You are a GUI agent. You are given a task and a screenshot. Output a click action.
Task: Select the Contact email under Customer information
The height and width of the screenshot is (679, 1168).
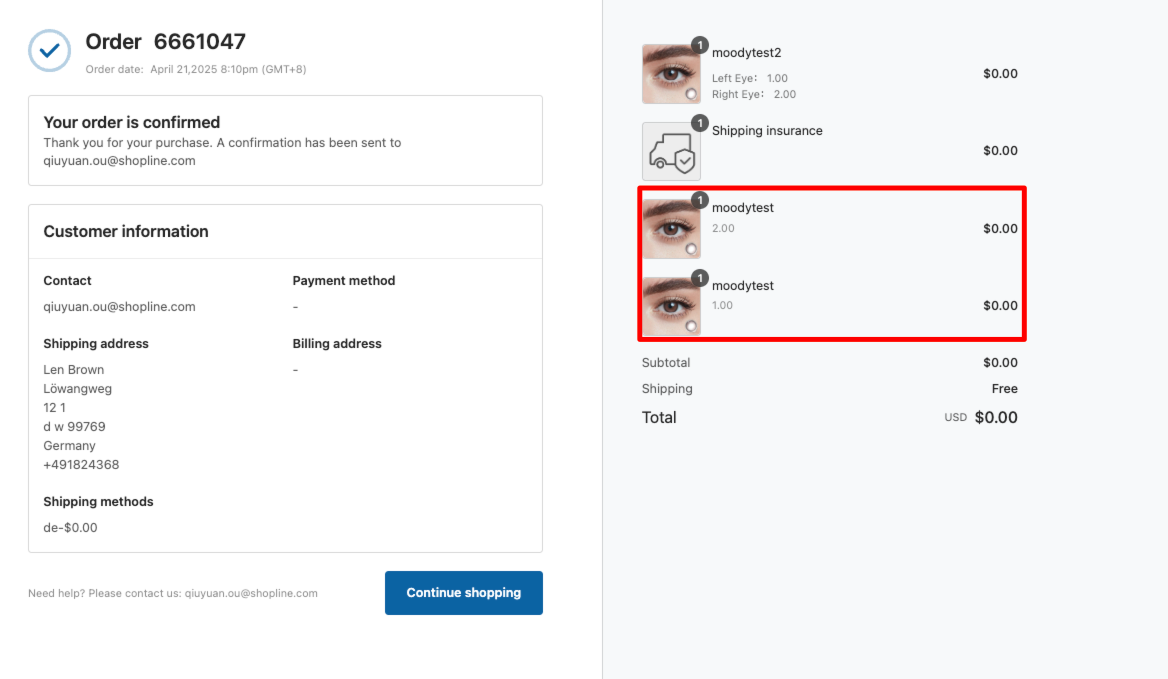point(119,307)
